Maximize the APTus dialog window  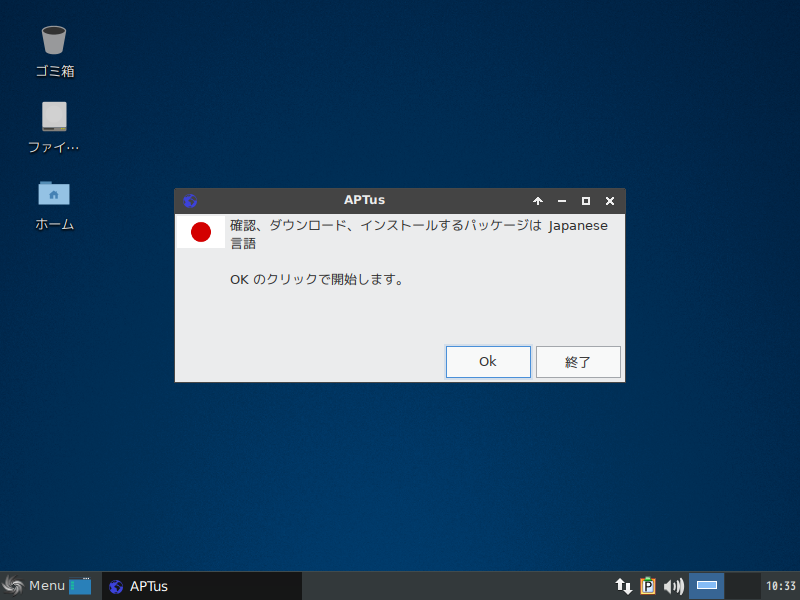click(586, 201)
